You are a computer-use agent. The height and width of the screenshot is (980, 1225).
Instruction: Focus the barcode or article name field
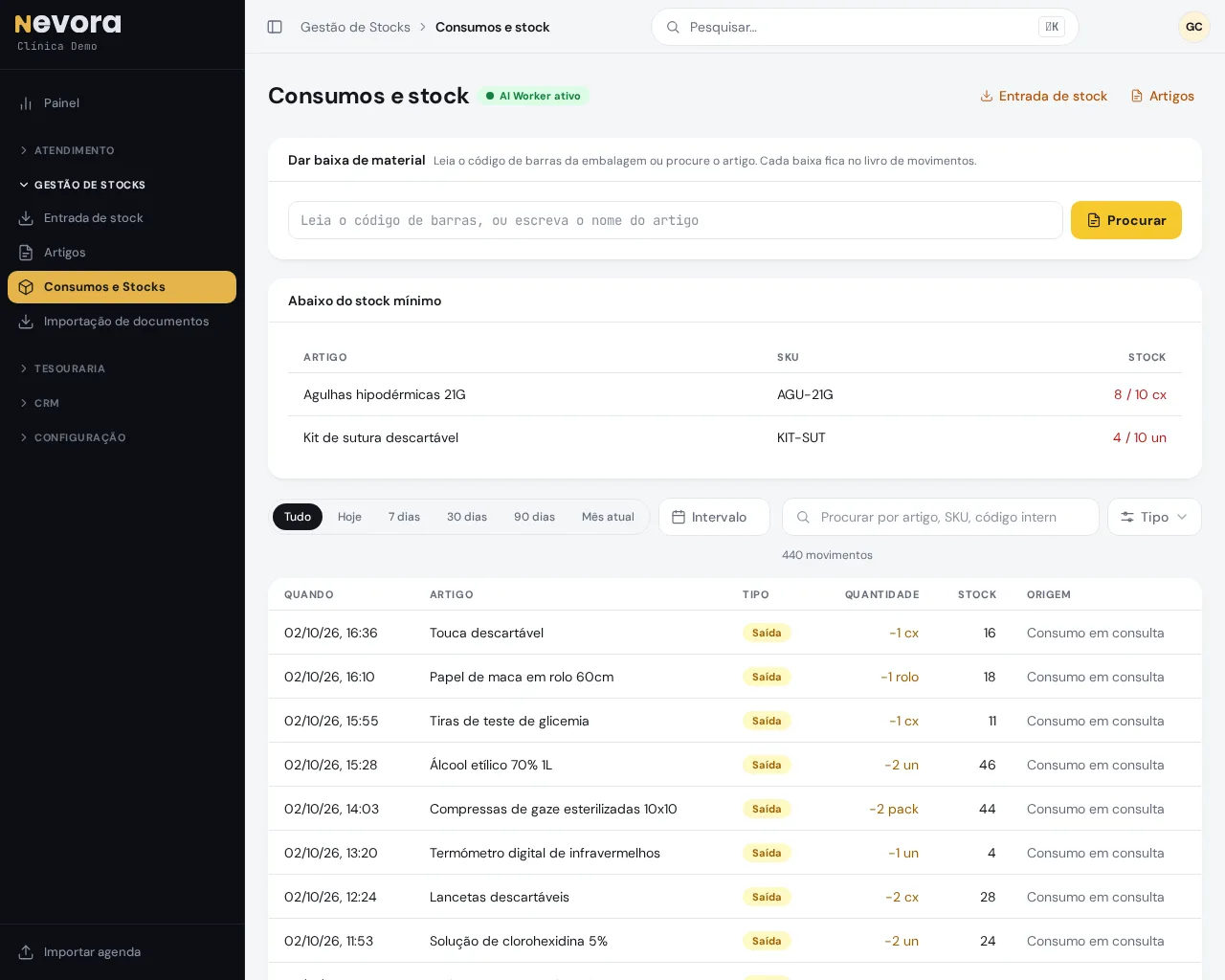(x=676, y=220)
